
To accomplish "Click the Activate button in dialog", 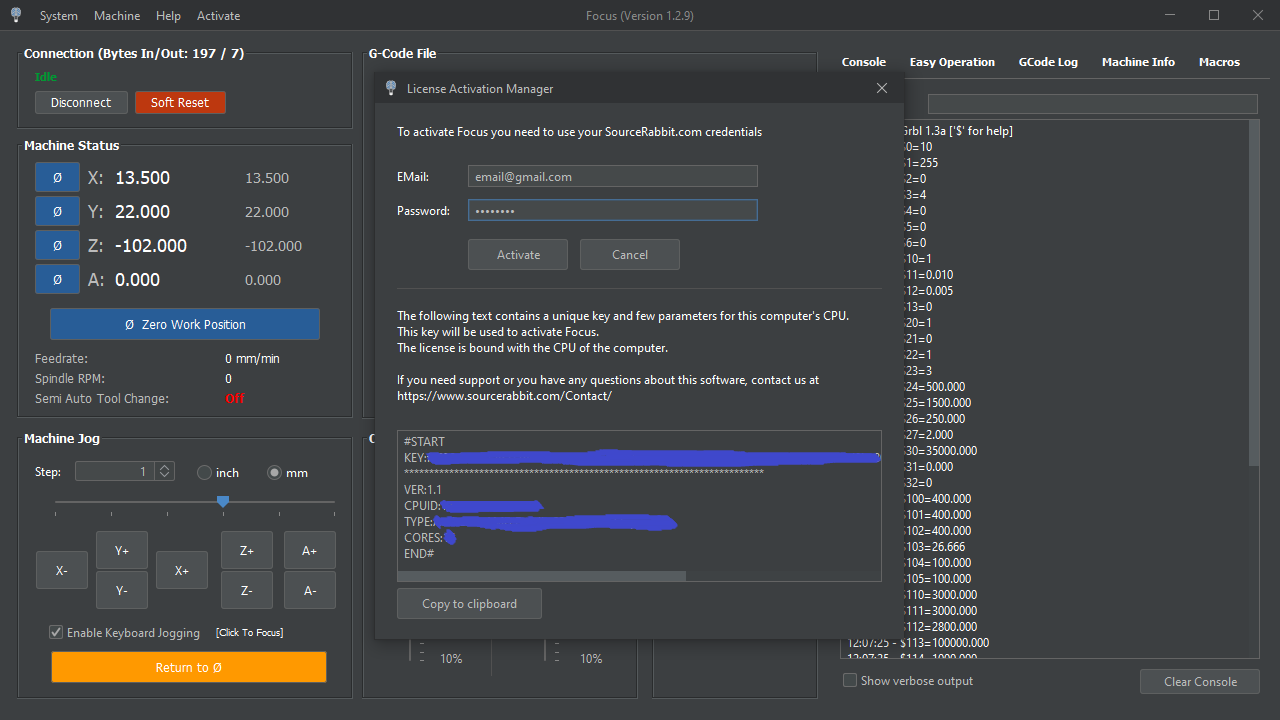I will (x=518, y=255).
